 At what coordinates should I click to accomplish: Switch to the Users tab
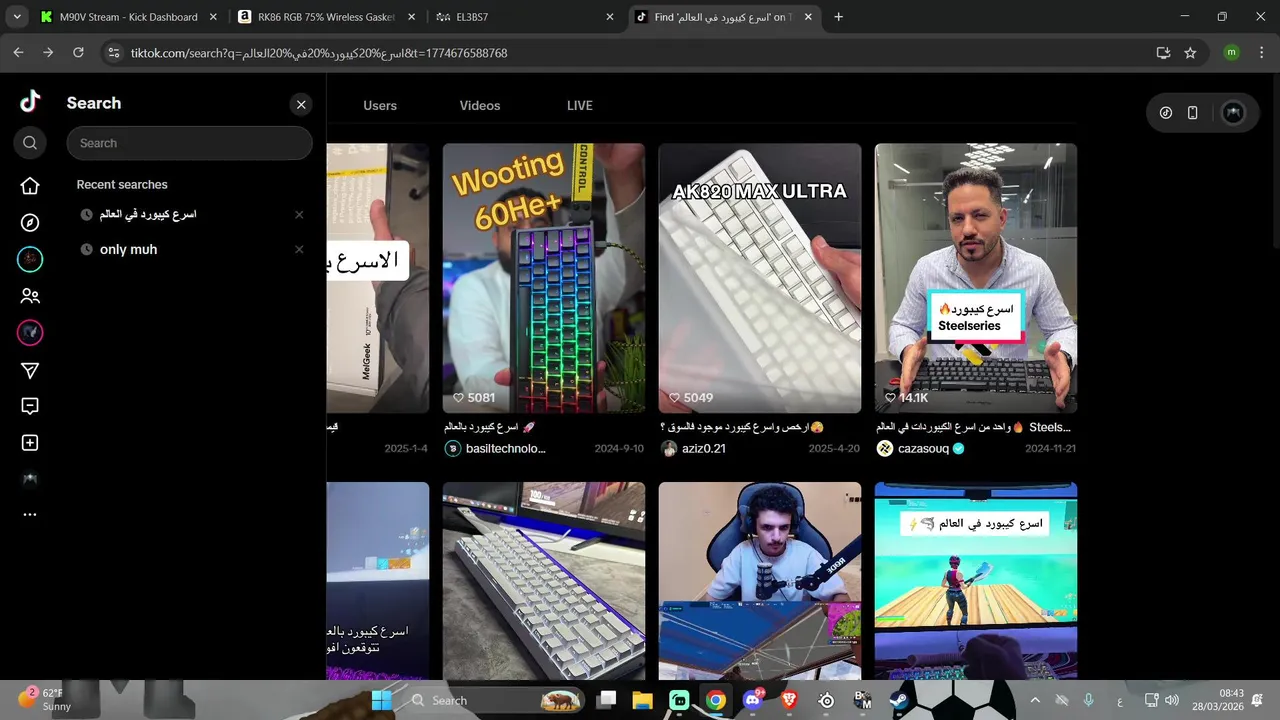coord(380,105)
